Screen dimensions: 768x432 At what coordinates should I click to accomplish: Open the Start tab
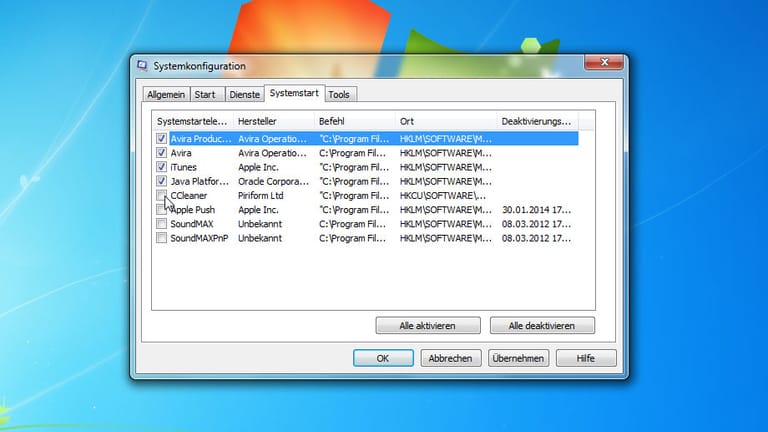(205, 95)
